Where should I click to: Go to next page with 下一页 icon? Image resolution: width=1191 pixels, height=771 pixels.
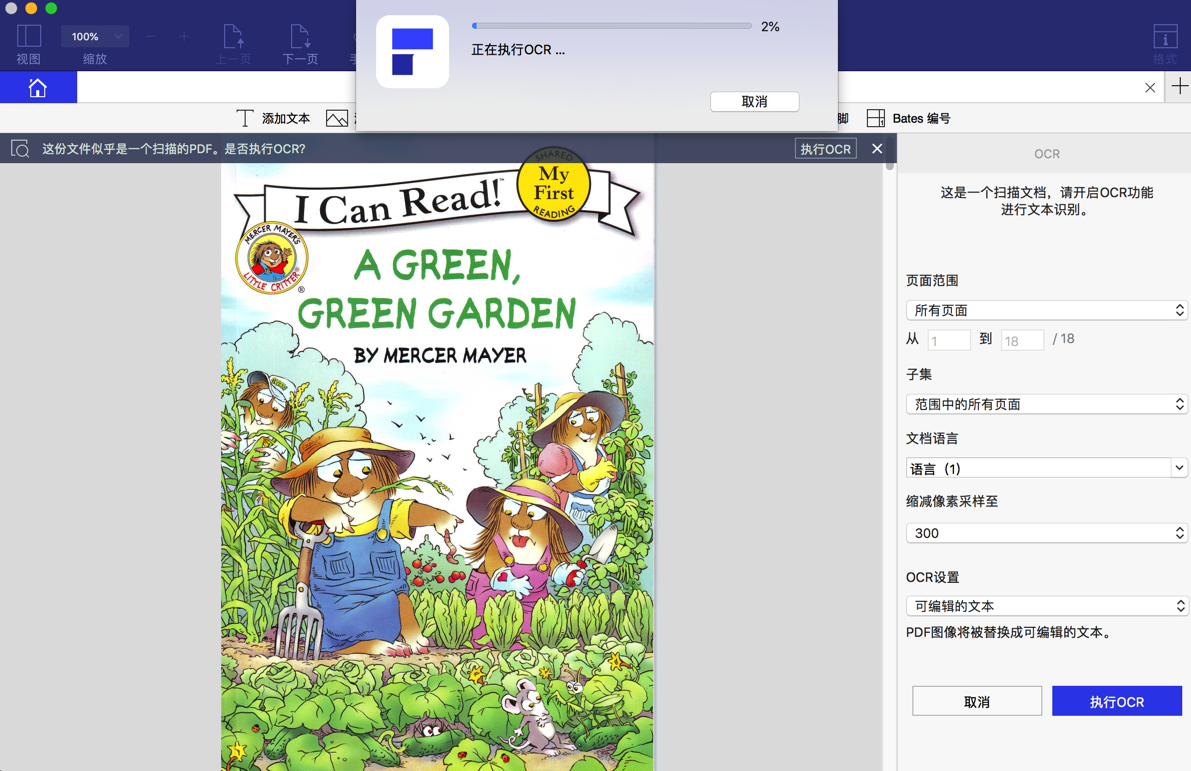[300, 36]
